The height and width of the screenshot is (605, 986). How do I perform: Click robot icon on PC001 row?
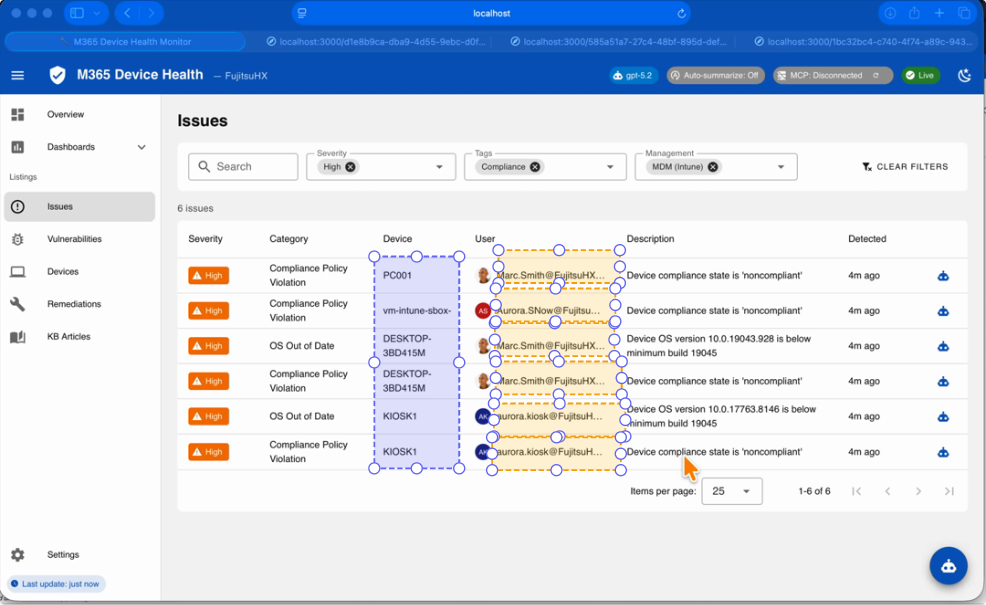[942, 276]
